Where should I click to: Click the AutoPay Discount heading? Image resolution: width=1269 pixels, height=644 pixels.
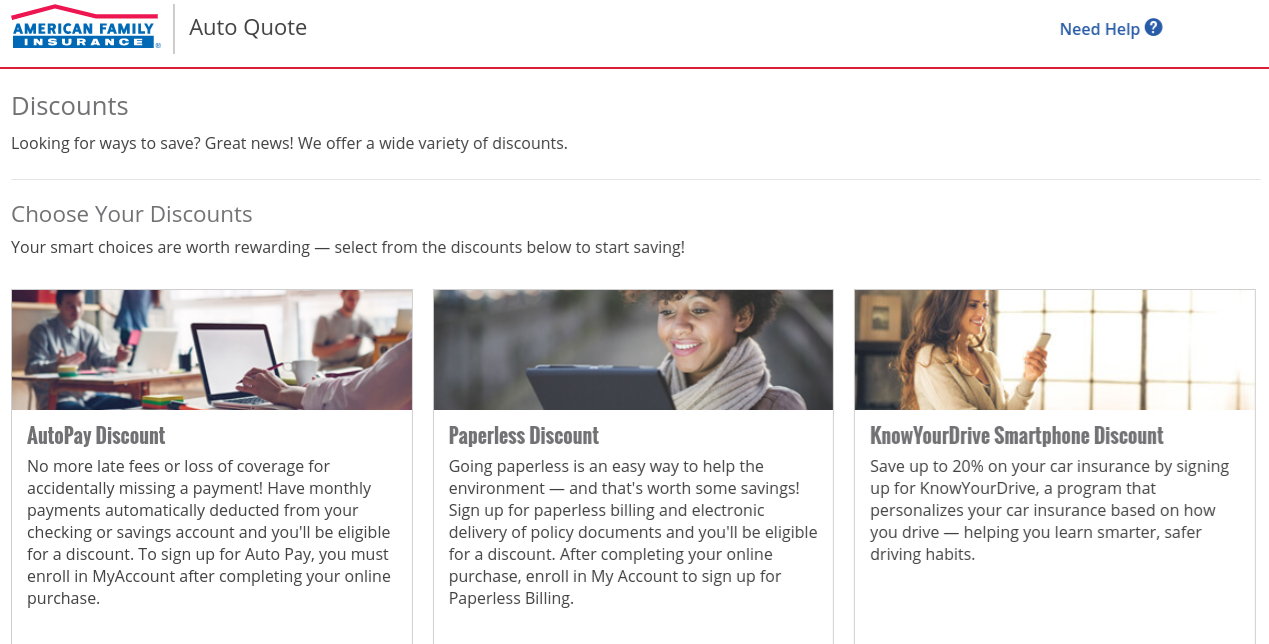(95, 435)
